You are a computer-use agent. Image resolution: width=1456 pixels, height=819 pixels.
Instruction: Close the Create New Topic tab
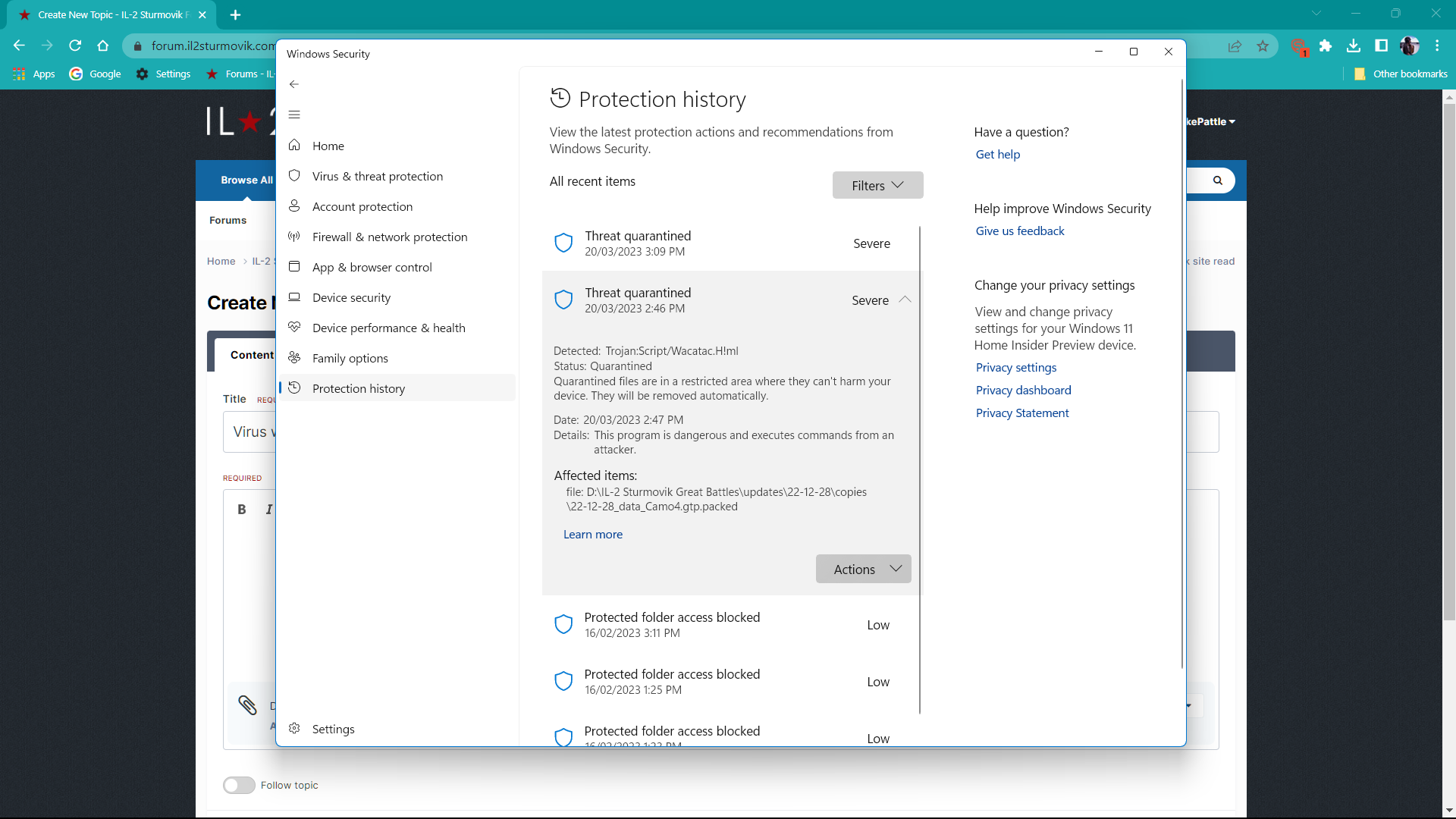[x=202, y=14]
